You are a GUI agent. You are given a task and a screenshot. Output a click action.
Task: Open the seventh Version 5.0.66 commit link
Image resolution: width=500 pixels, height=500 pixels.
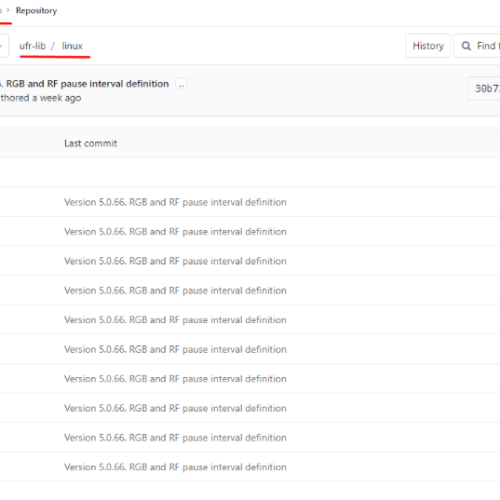coord(175,379)
